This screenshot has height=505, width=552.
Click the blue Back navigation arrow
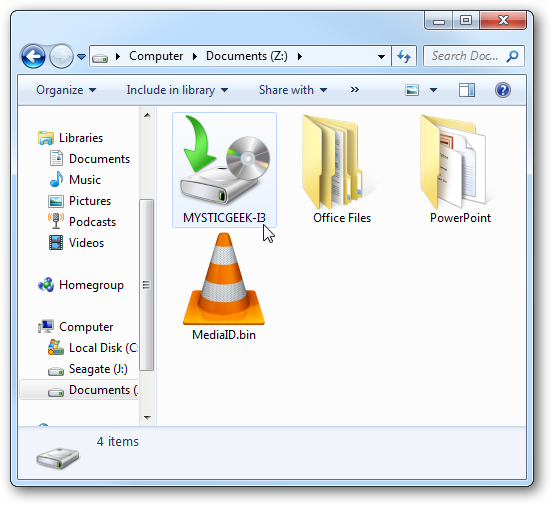(x=33, y=56)
